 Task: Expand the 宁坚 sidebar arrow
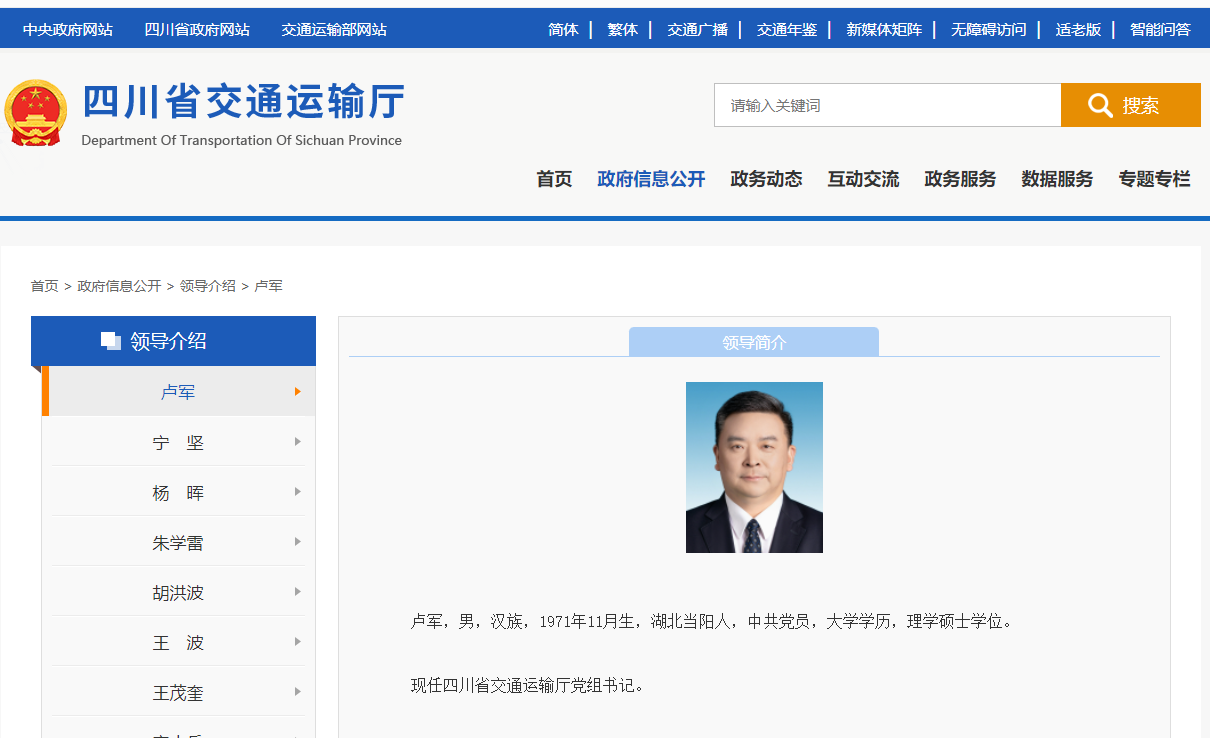tap(298, 442)
